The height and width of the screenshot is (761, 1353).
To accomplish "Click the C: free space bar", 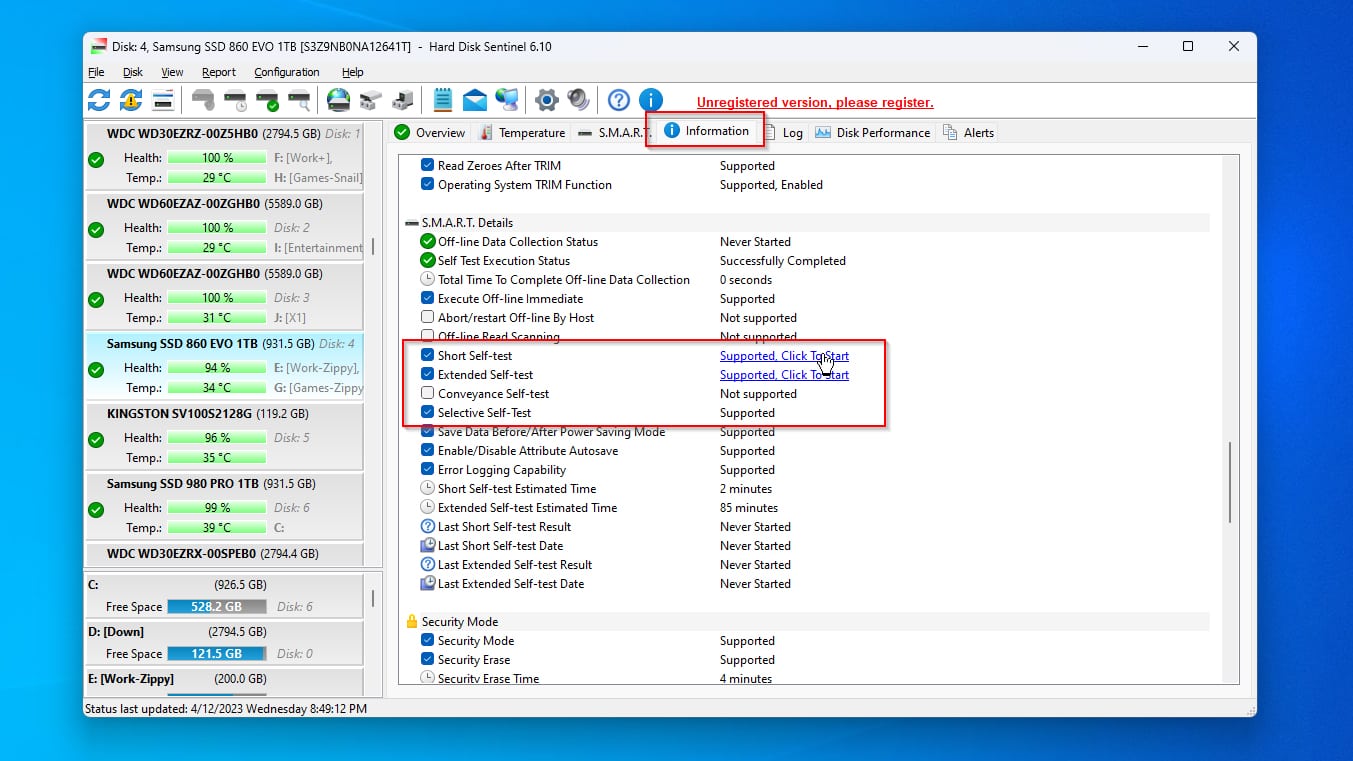I will coord(216,606).
